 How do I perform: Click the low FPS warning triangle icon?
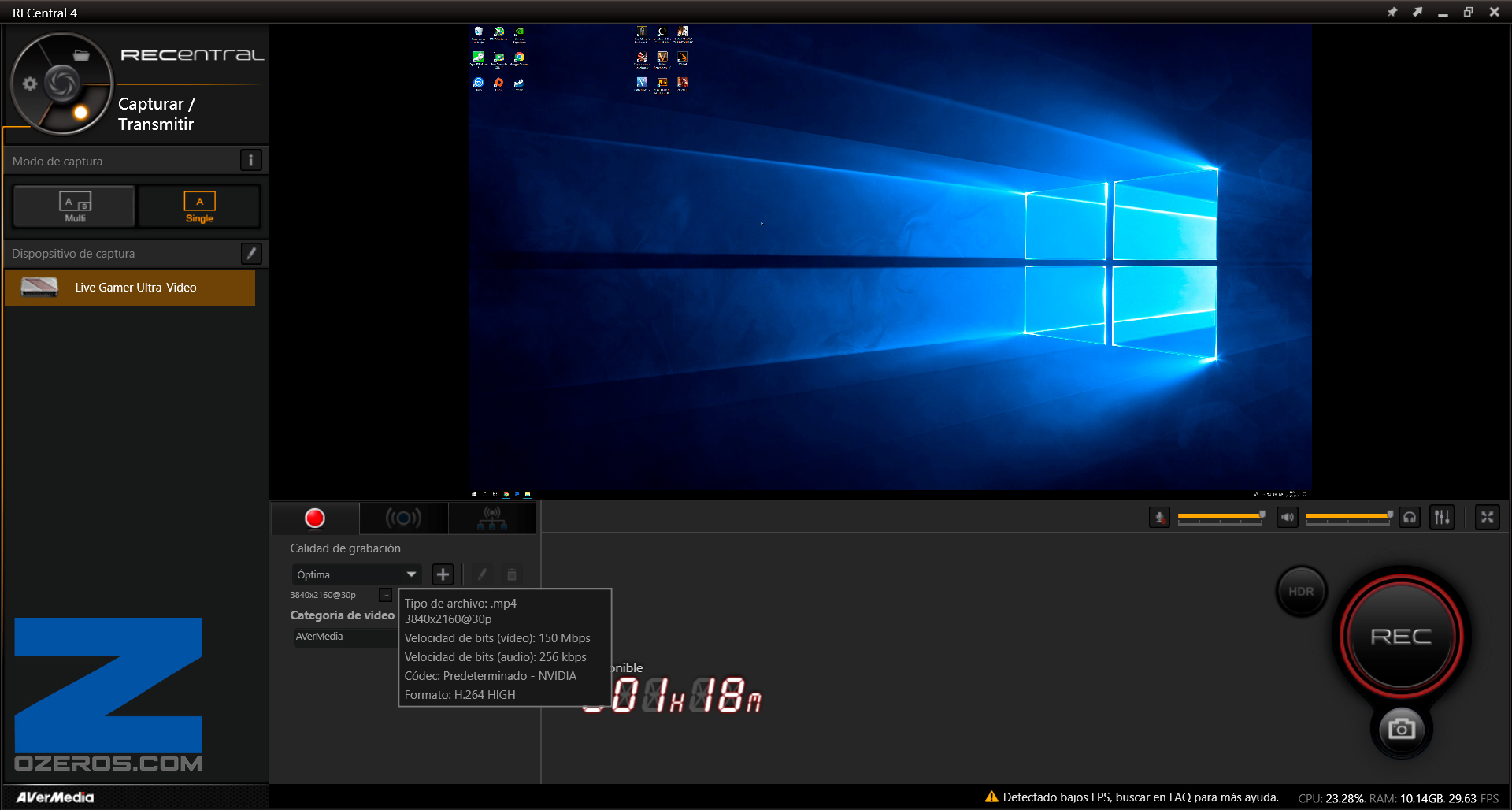click(x=991, y=797)
